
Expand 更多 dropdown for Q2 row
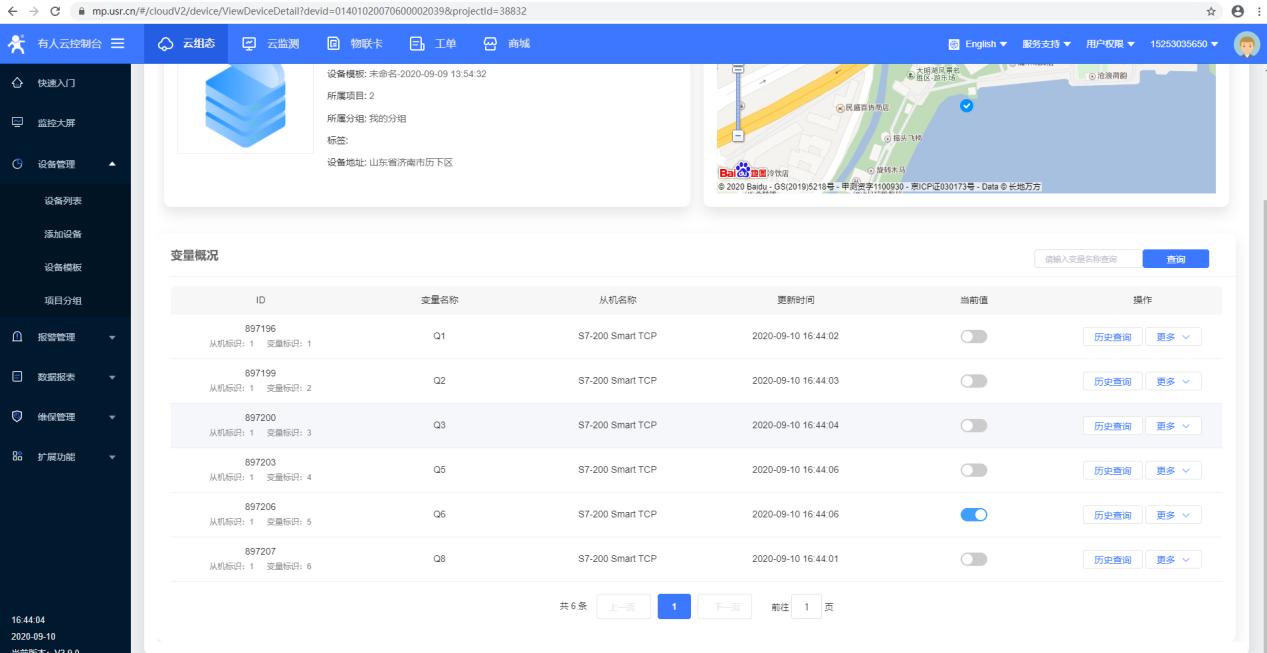[x=1172, y=381]
